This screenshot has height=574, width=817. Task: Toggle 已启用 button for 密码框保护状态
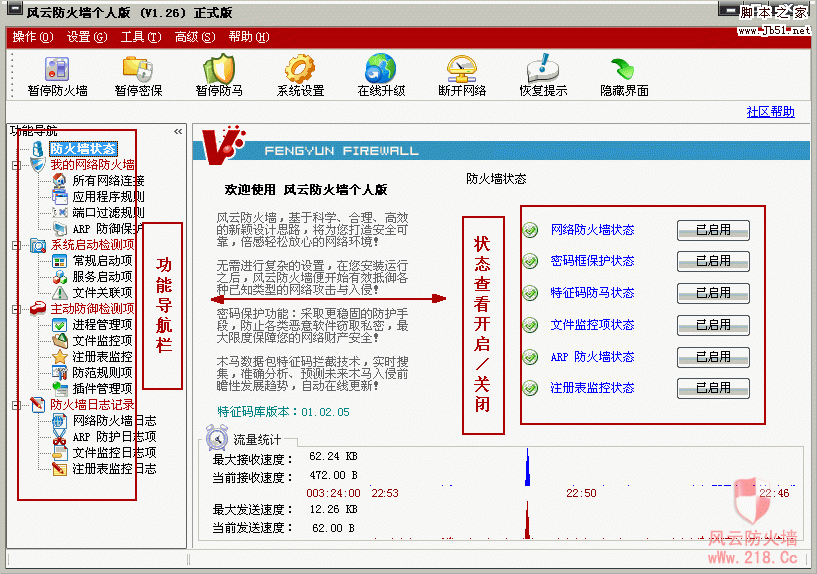(713, 261)
